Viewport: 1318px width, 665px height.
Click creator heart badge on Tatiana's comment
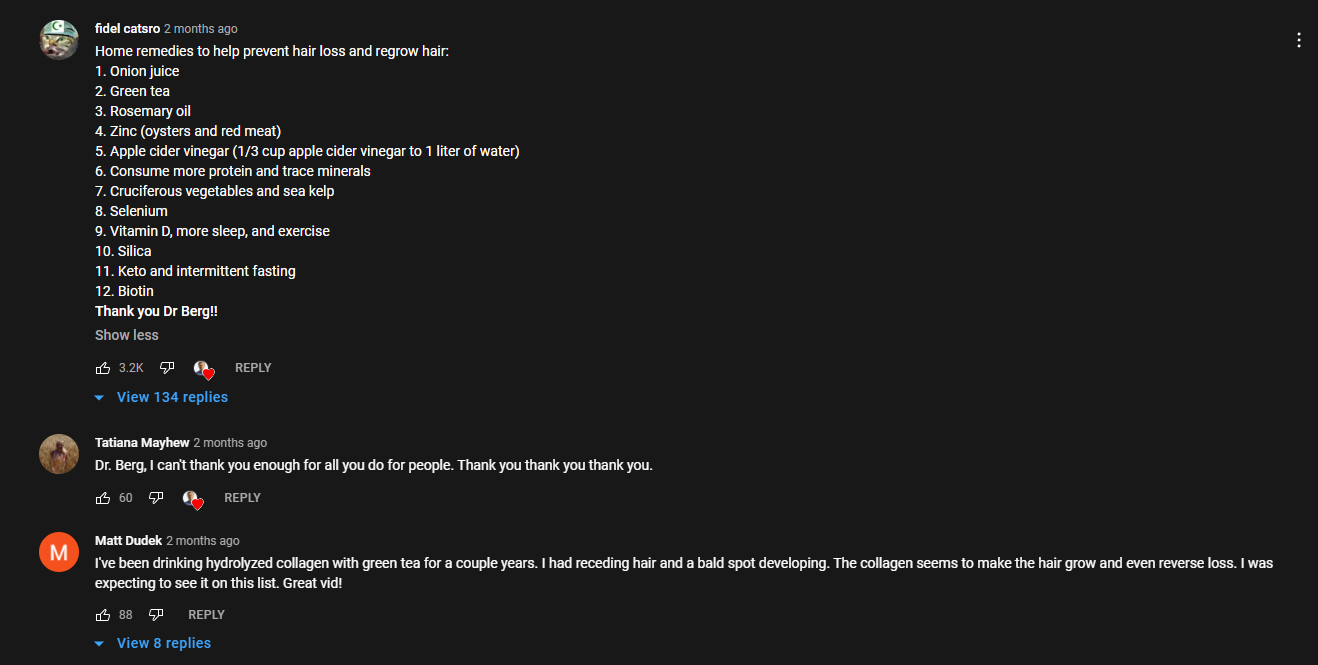[x=193, y=500]
